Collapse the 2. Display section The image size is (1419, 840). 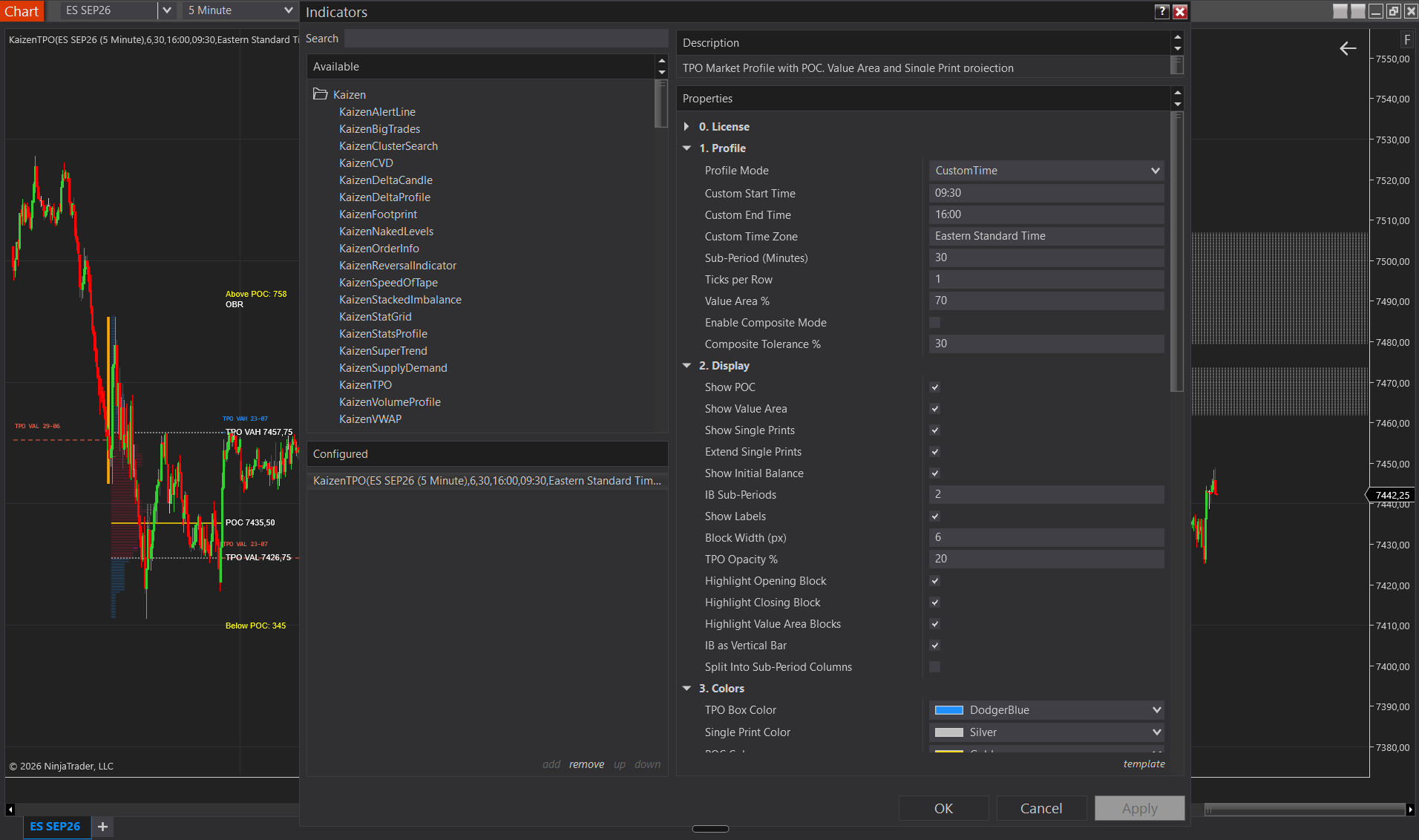pos(686,366)
